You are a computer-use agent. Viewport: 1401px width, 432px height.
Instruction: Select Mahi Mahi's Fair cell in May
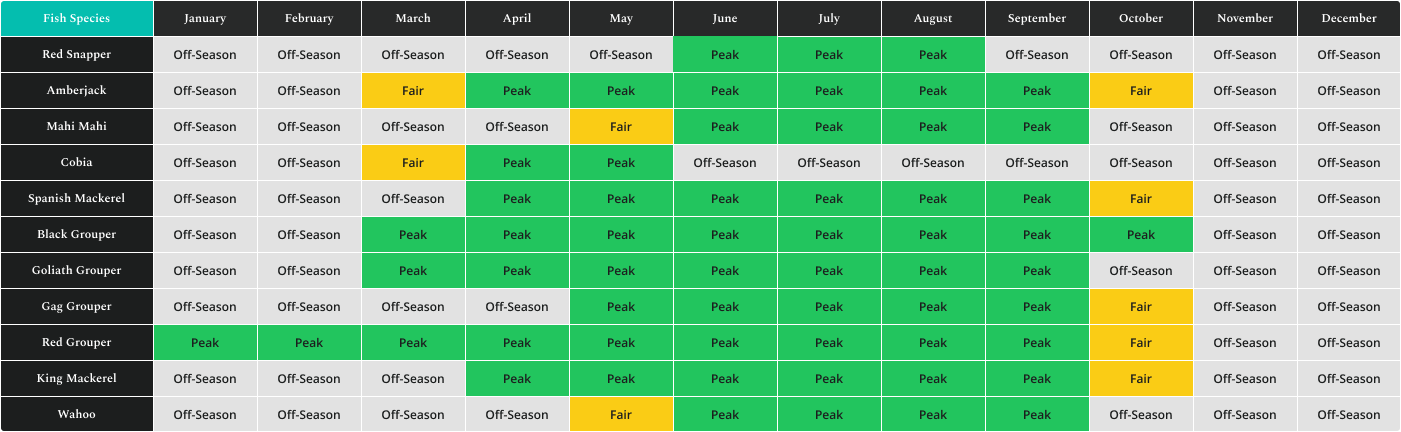click(x=621, y=127)
